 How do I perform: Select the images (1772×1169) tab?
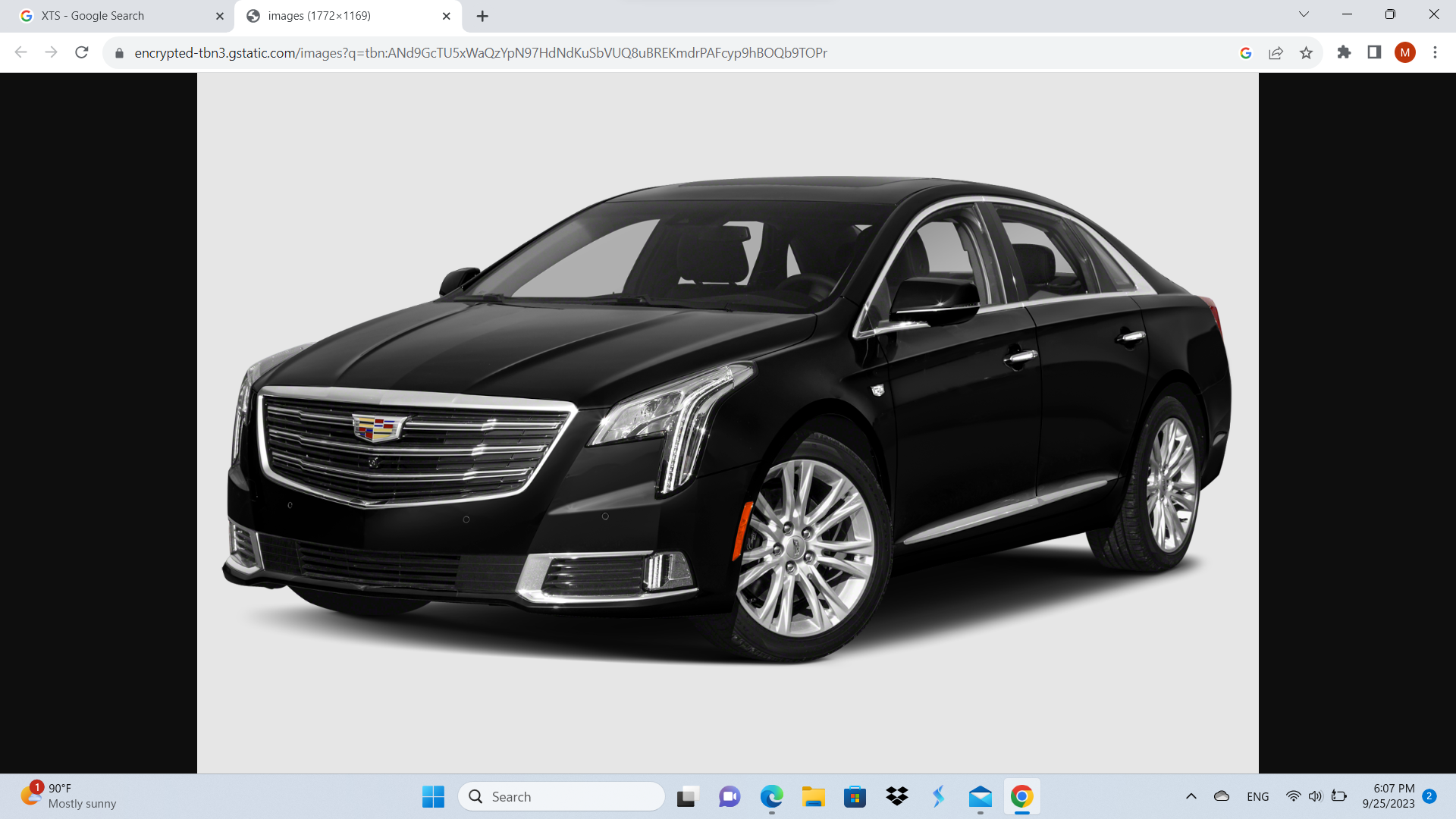347,16
